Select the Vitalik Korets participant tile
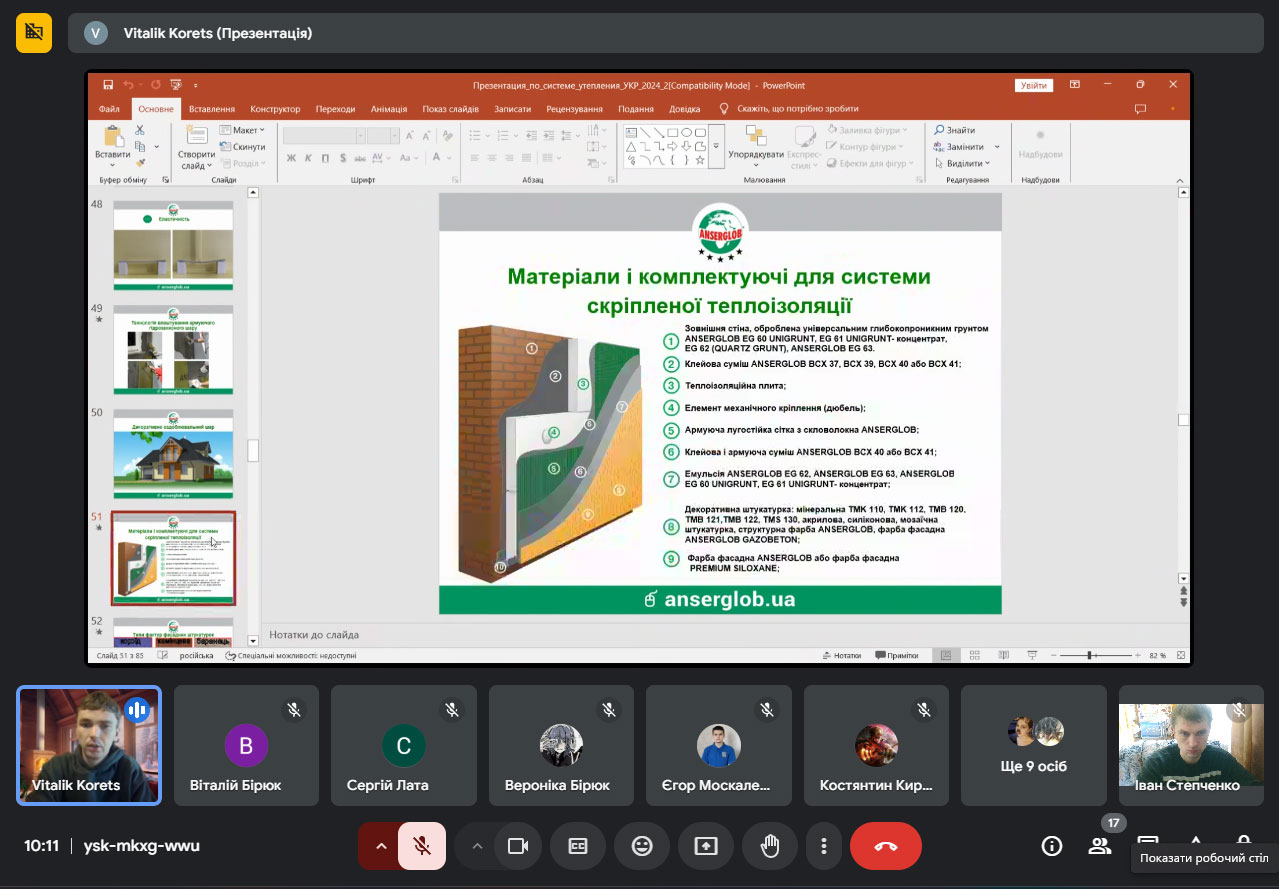 [x=89, y=745]
